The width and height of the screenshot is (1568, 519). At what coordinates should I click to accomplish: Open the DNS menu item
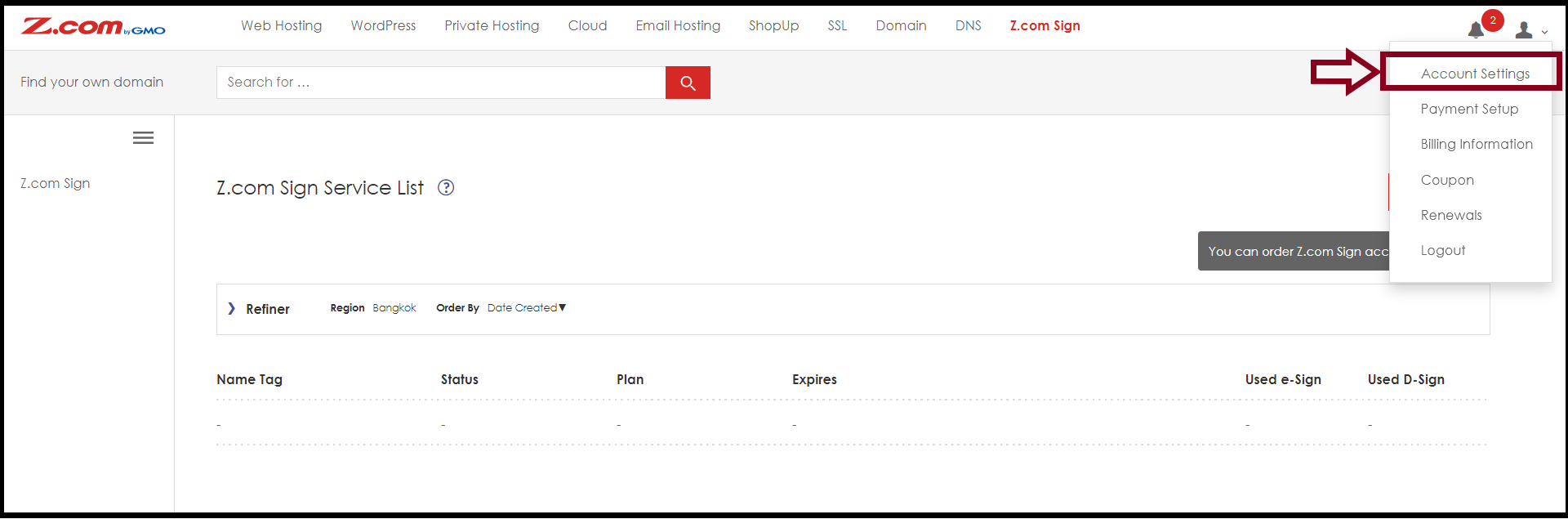point(968,25)
